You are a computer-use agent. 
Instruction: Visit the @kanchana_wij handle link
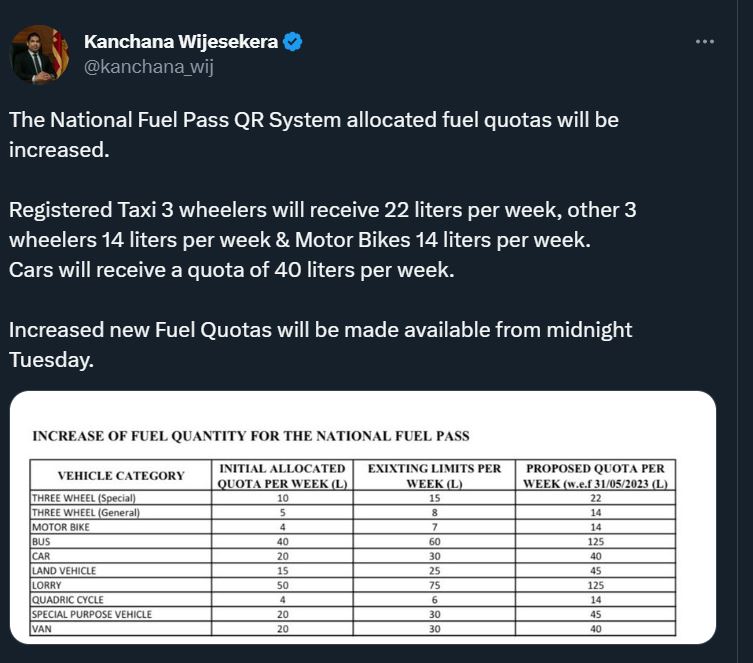point(149,67)
